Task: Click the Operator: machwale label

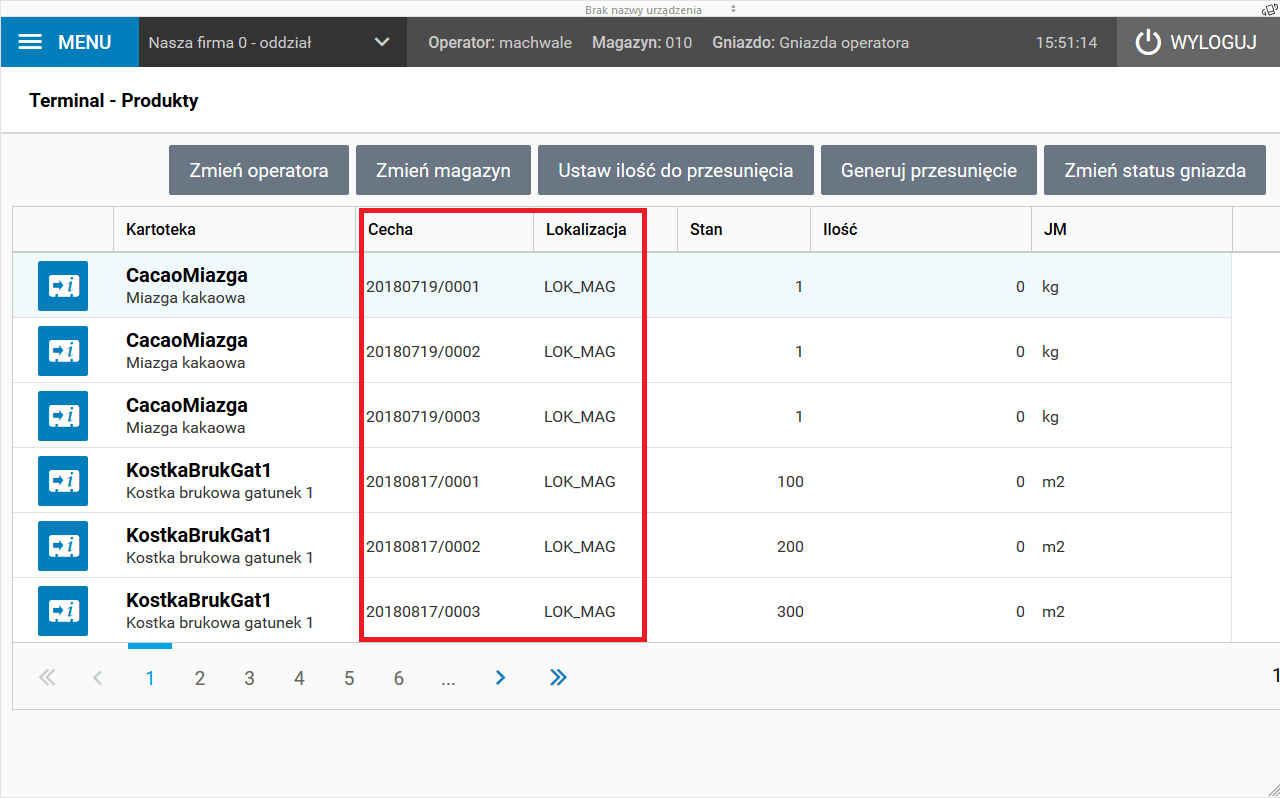Action: (x=500, y=43)
